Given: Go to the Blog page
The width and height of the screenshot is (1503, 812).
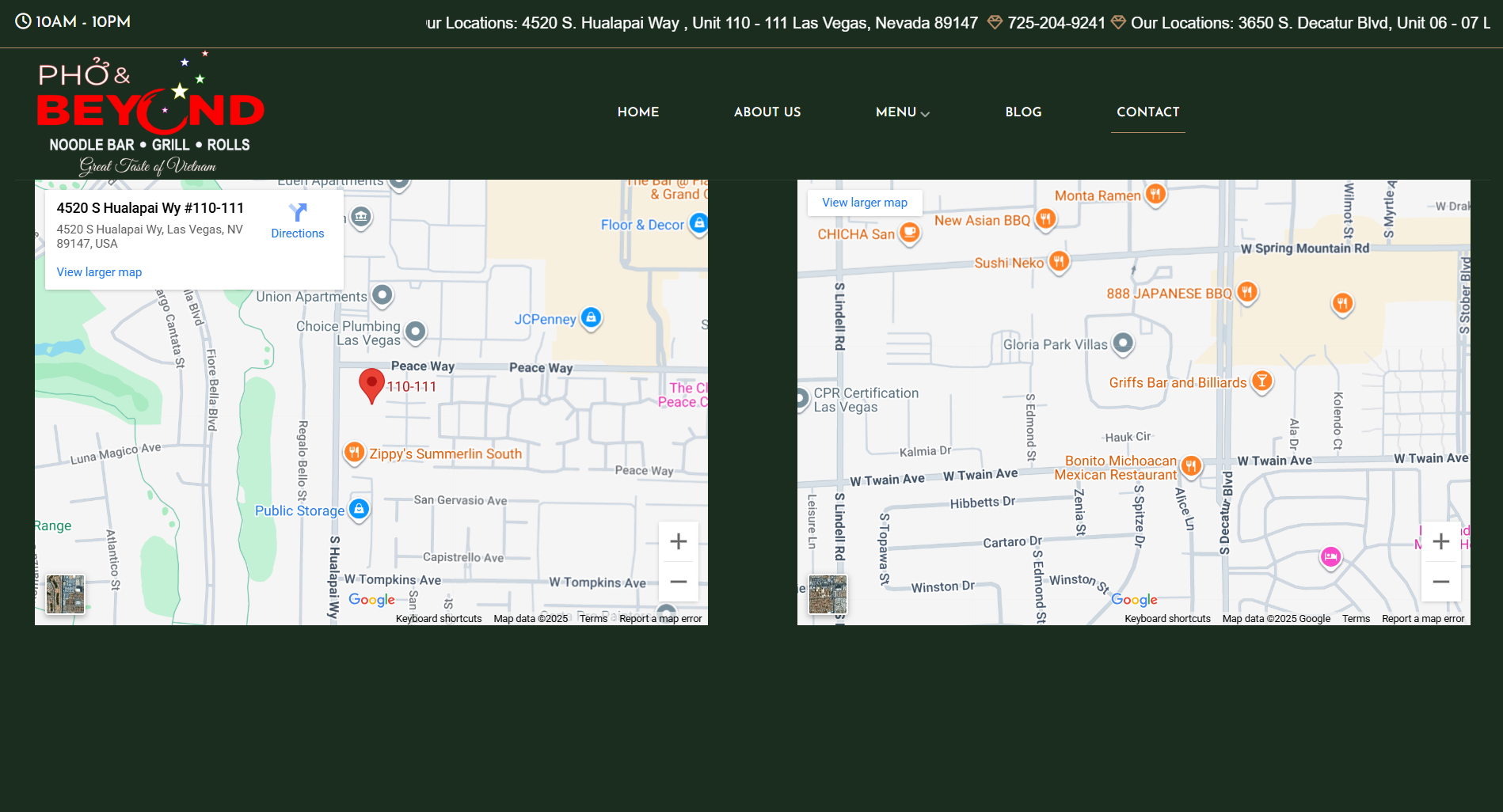Looking at the screenshot, I should tap(1023, 112).
